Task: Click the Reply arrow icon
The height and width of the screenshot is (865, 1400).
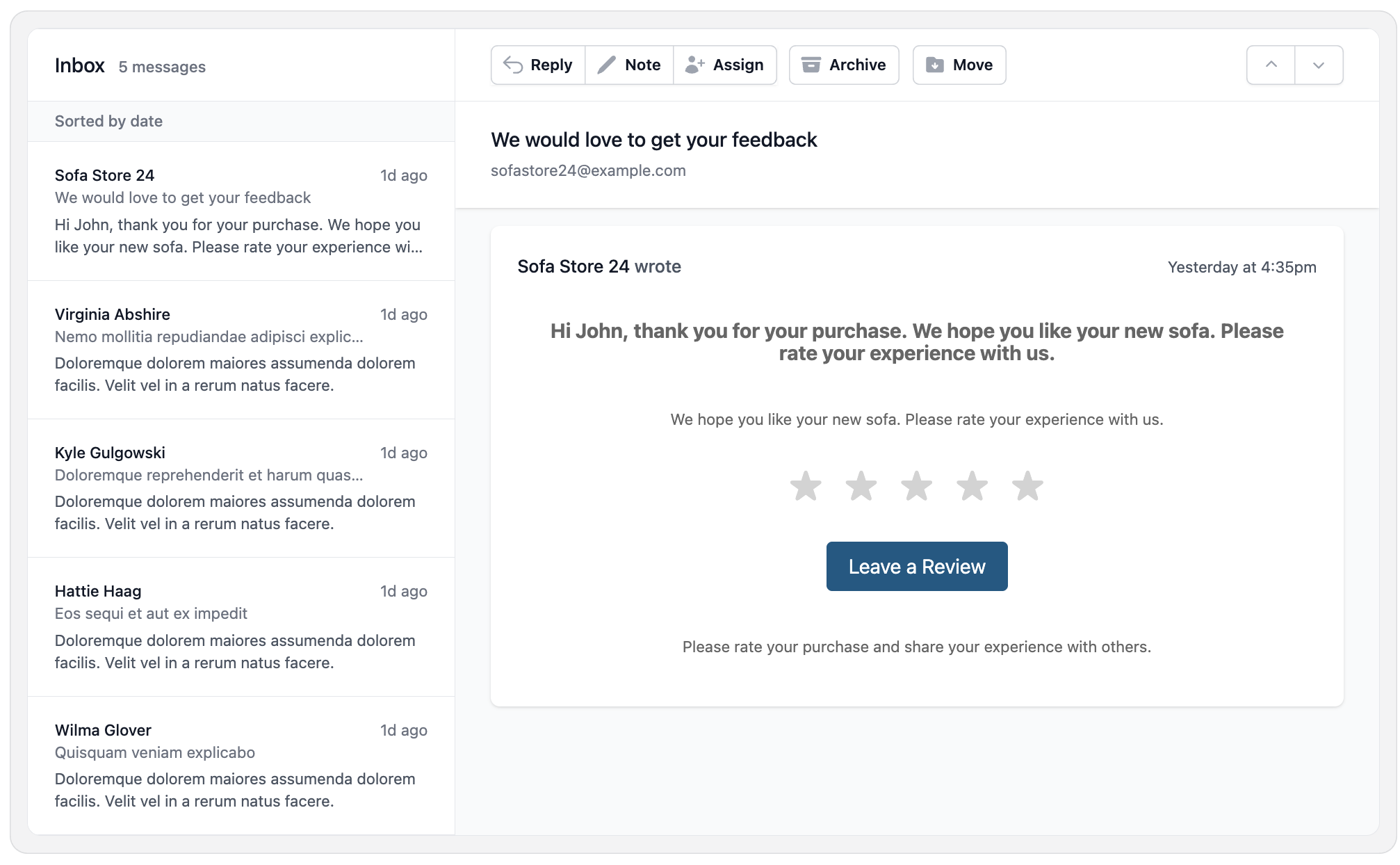Action: (x=513, y=65)
